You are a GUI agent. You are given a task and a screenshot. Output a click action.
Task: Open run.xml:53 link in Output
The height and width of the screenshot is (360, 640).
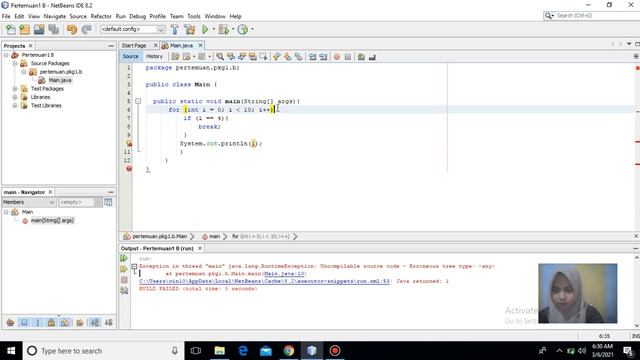pyautogui.click(x=264, y=281)
